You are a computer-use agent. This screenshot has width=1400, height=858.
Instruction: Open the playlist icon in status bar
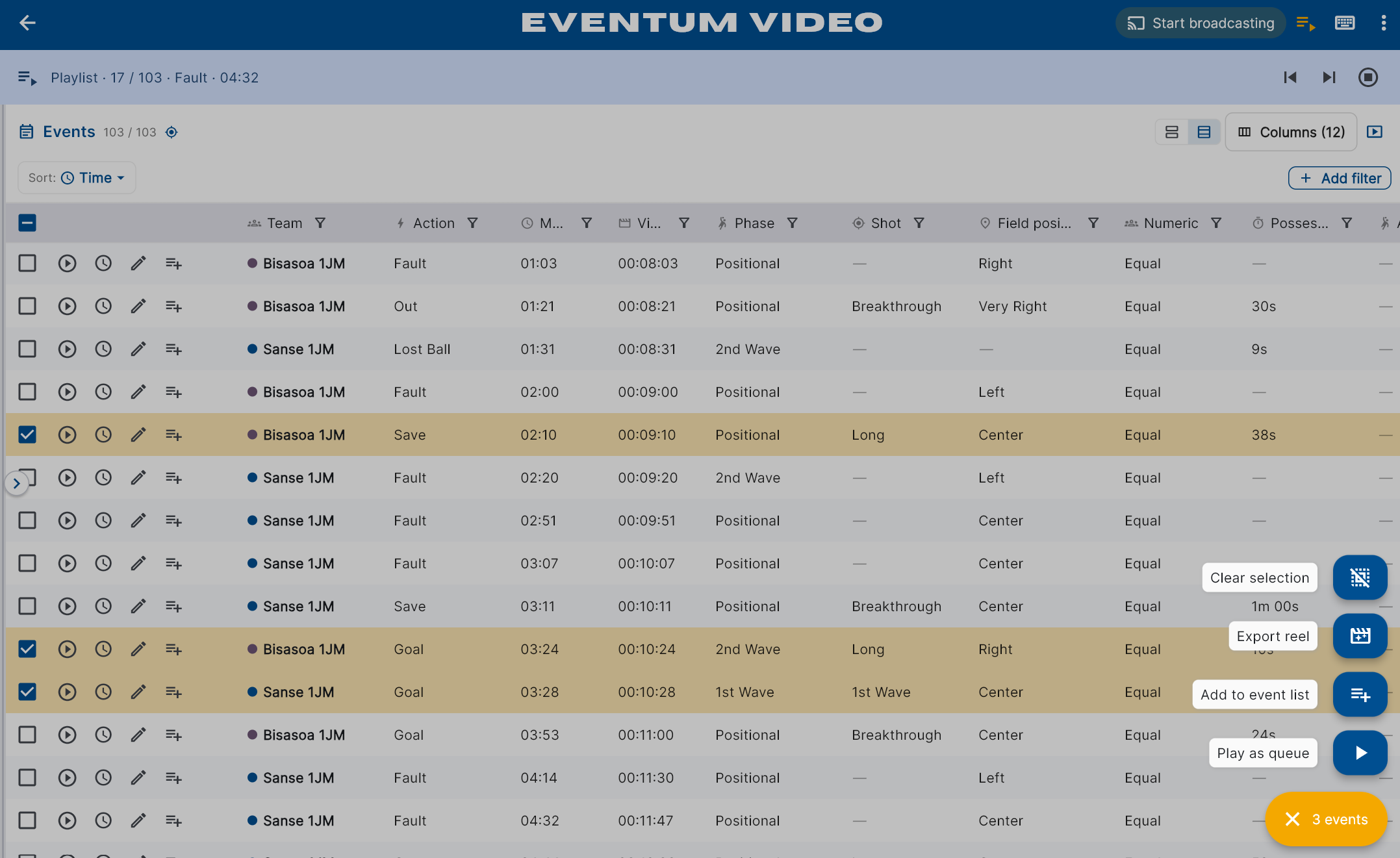(x=27, y=78)
